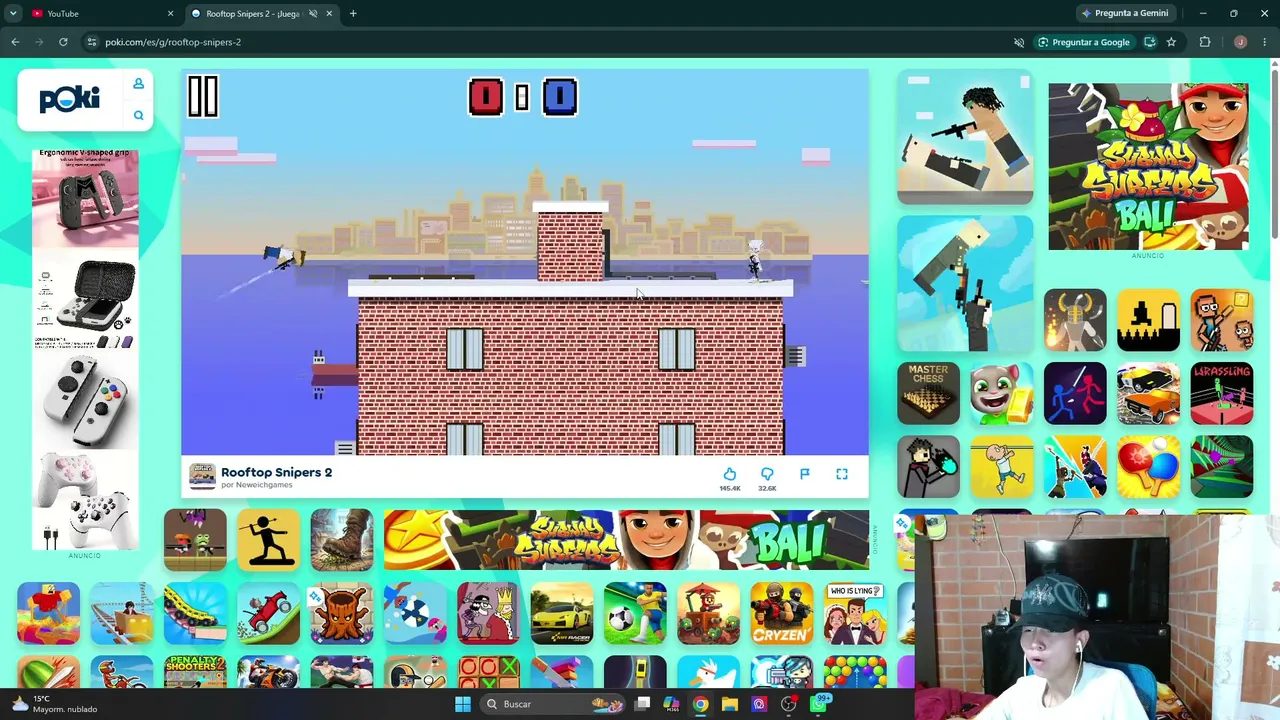Open the yellow sports car racing game

click(x=562, y=613)
